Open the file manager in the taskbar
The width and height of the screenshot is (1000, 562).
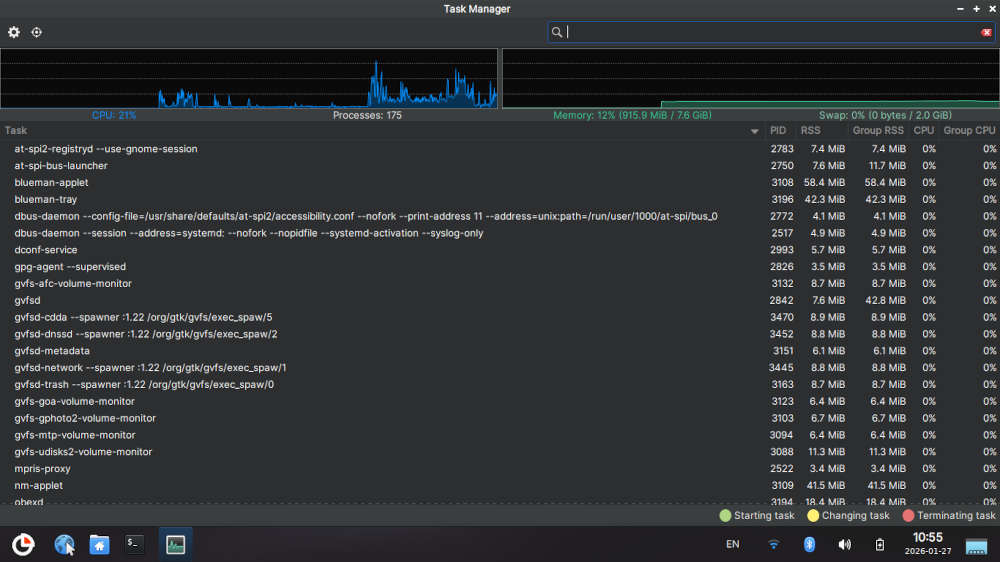coord(99,544)
